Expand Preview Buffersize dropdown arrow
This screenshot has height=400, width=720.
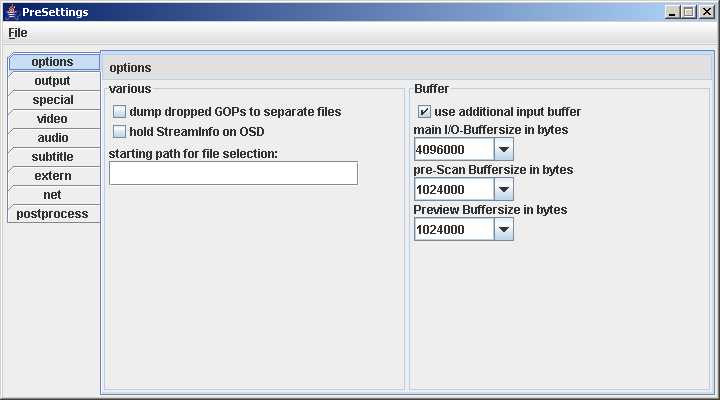(x=504, y=229)
